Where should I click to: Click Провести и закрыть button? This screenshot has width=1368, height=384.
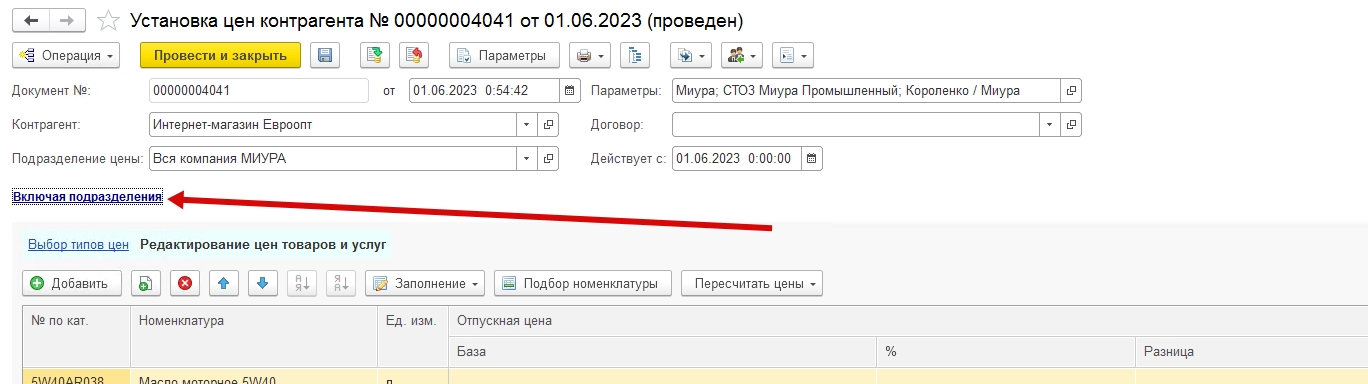(x=220, y=56)
